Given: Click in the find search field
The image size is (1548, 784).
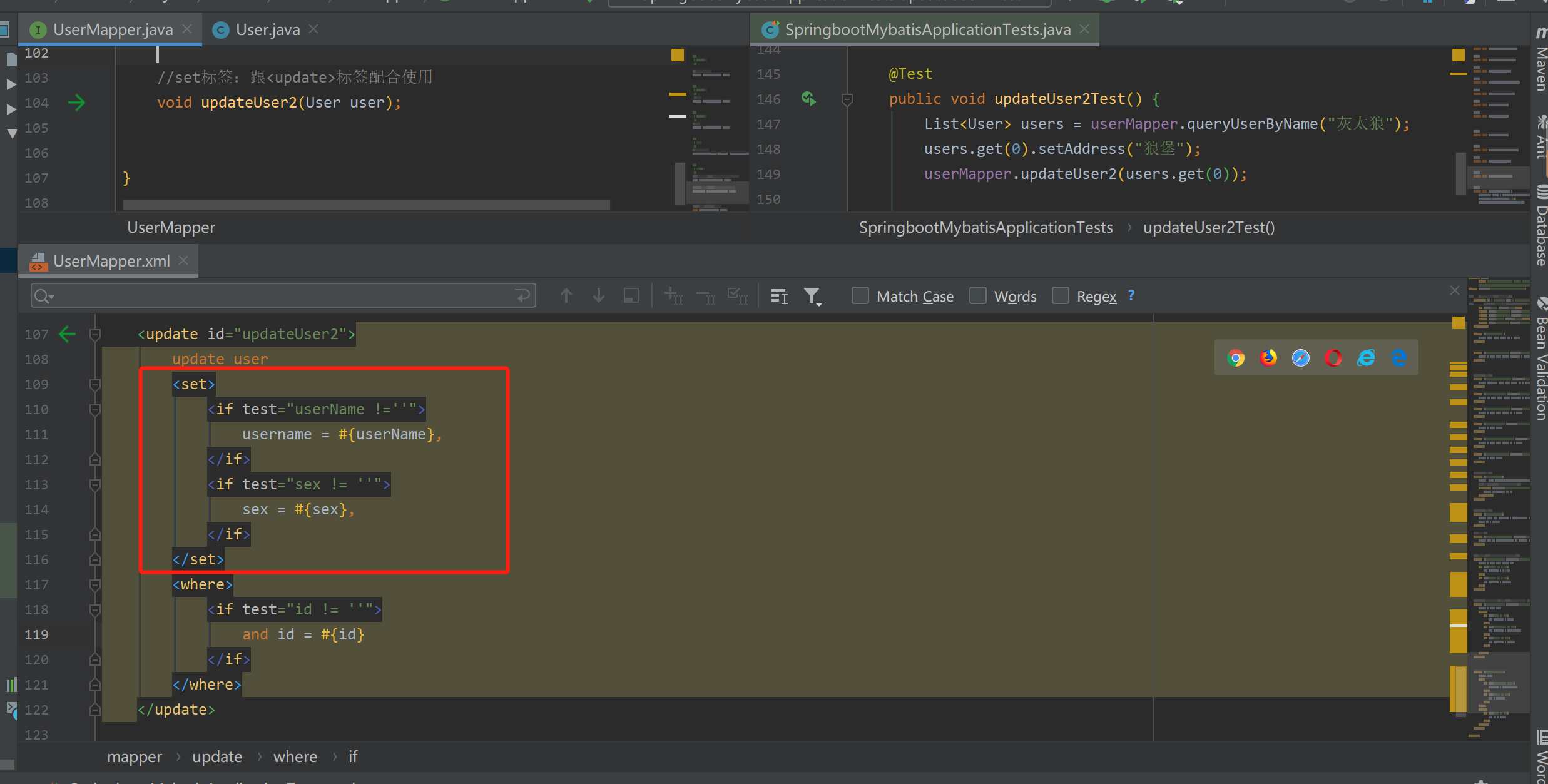Looking at the screenshot, I should (282, 296).
